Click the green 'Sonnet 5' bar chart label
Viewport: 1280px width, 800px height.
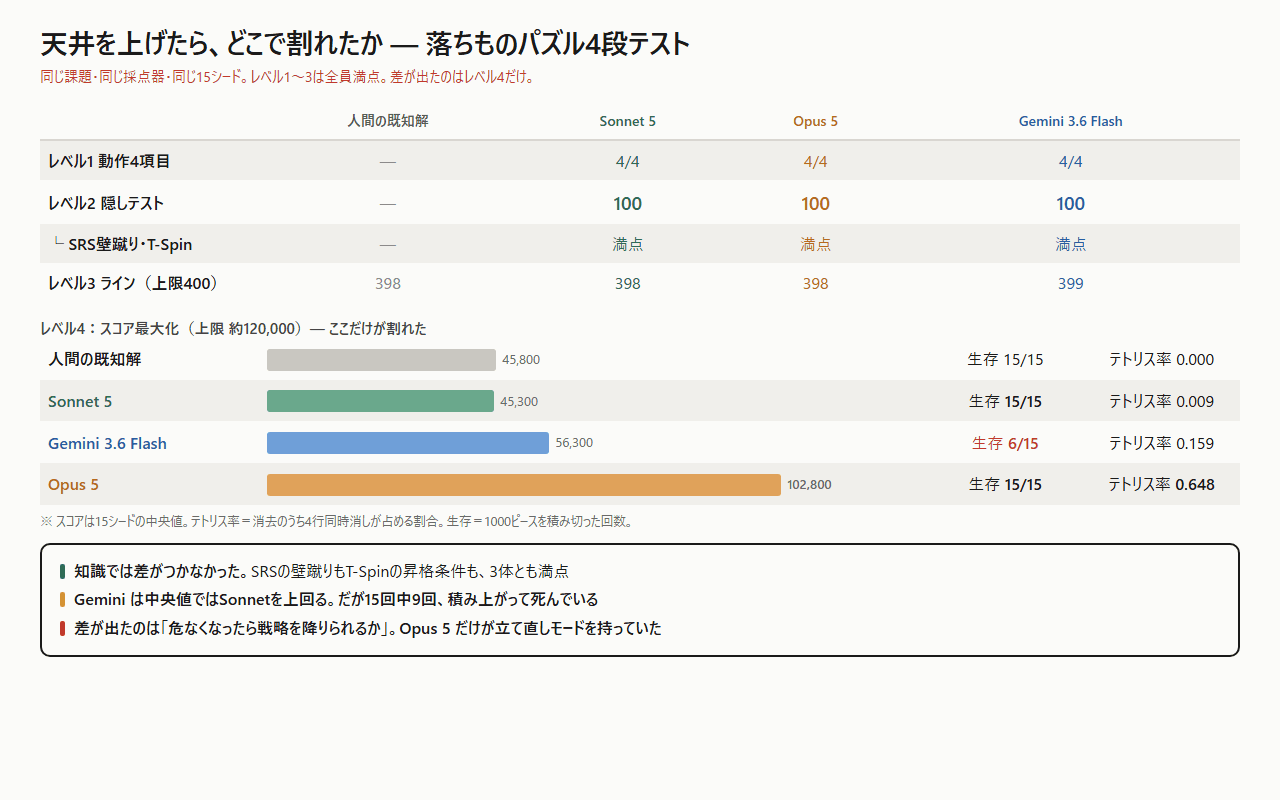point(80,402)
